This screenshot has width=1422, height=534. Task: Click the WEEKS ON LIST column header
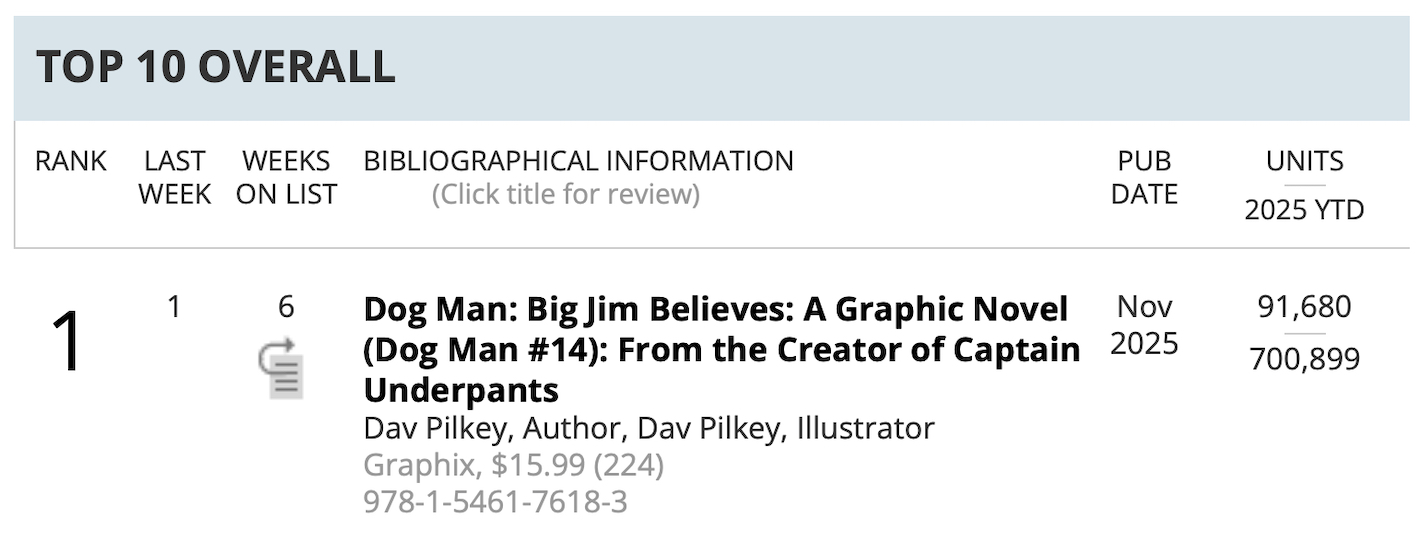point(286,177)
